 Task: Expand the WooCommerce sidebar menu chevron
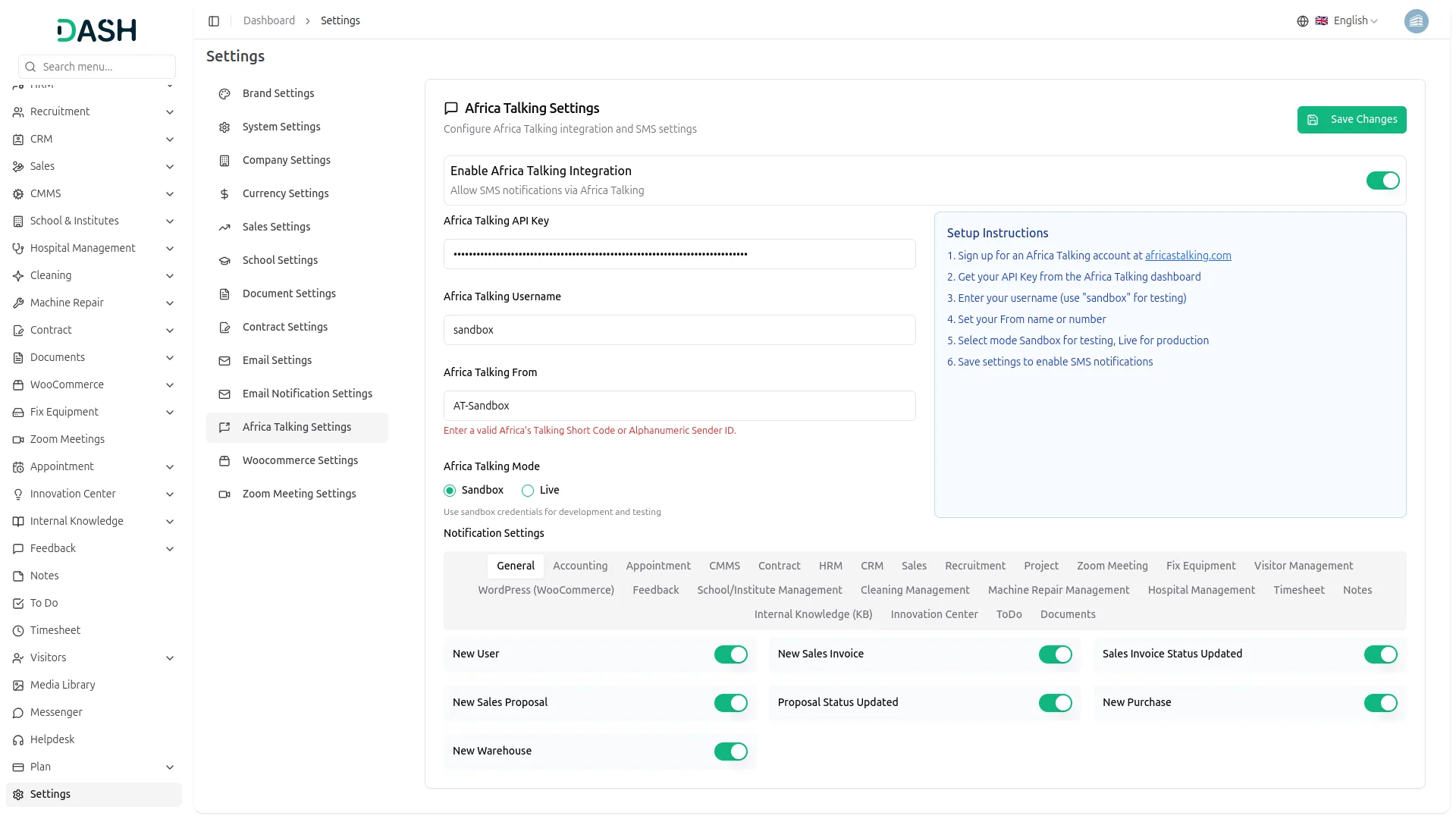(x=170, y=385)
